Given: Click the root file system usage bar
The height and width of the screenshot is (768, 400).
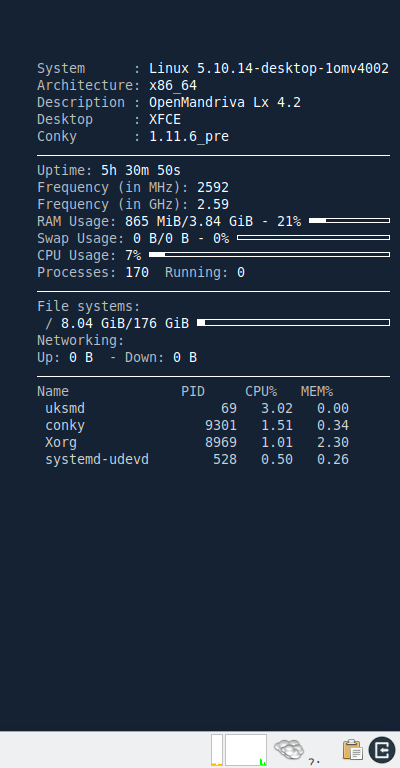Looking at the screenshot, I should tap(293, 323).
